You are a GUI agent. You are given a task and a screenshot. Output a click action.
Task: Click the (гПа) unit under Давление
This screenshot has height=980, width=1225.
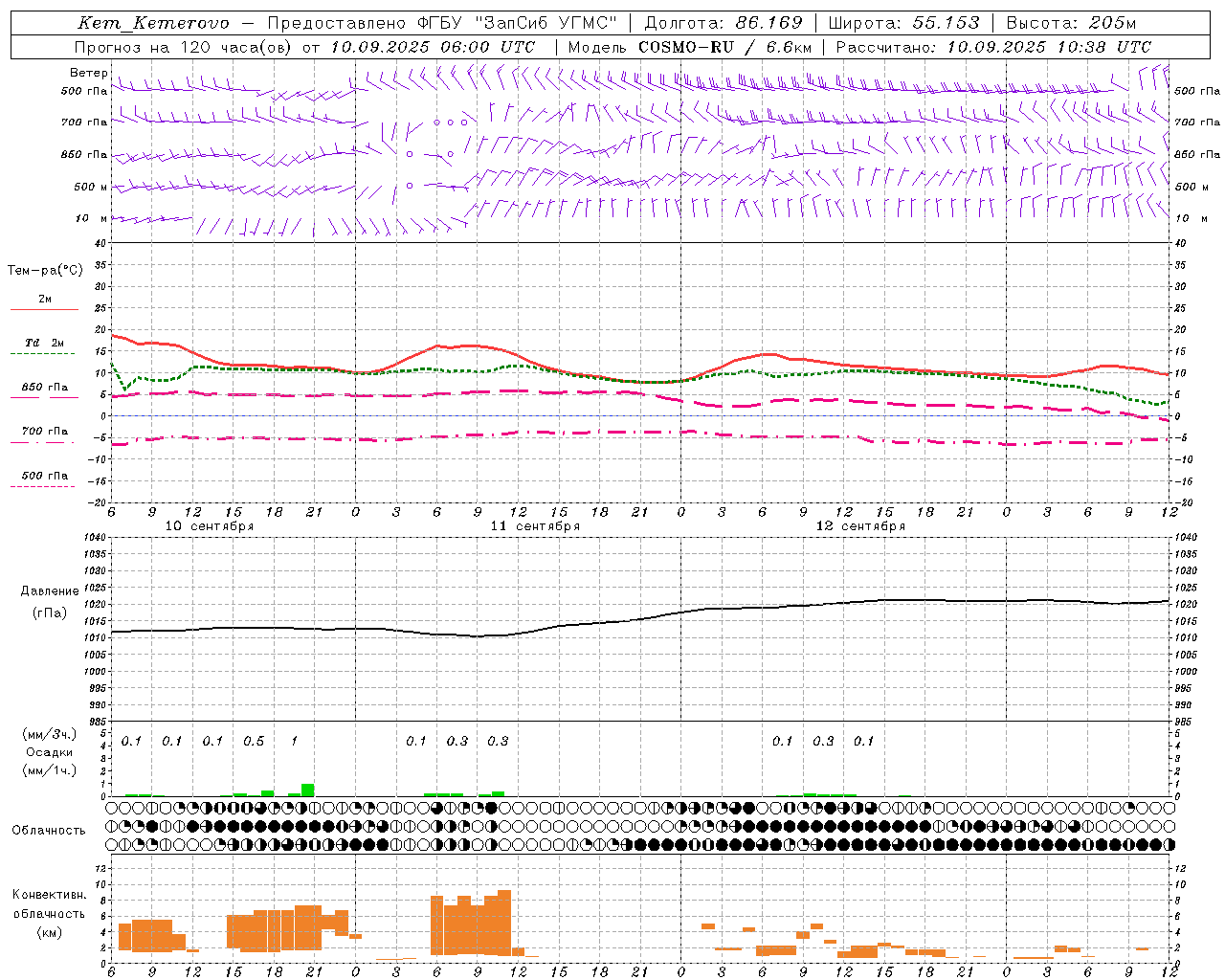click(50, 613)
